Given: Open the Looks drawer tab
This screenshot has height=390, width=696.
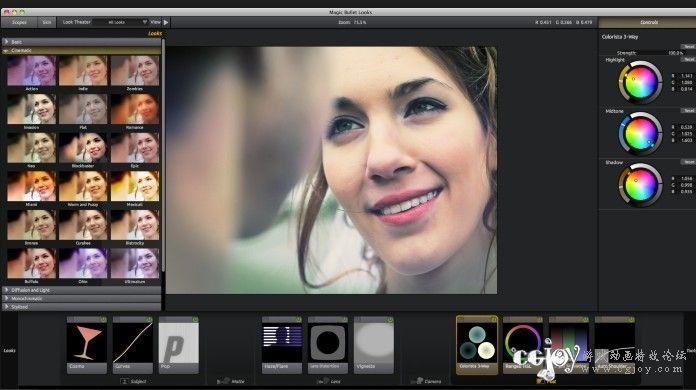Looking at the screenshot, I should click(9, 351).
